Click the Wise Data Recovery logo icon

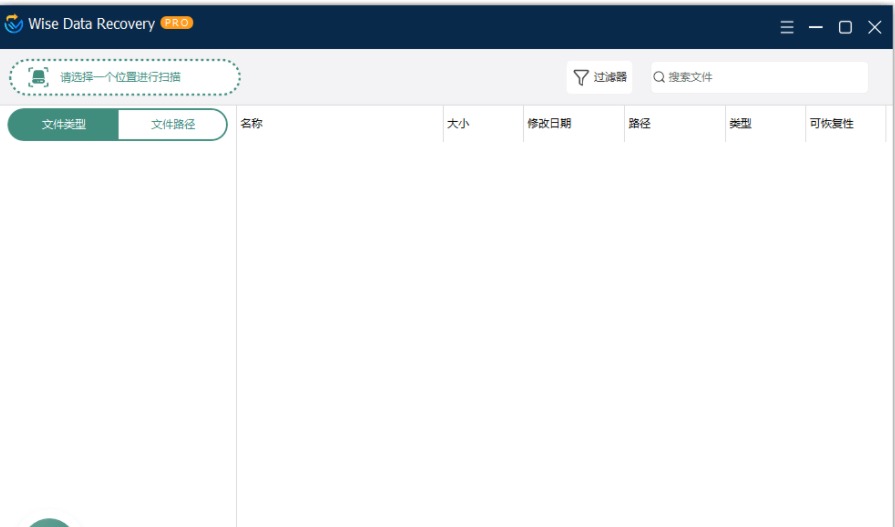click(14, 24)
